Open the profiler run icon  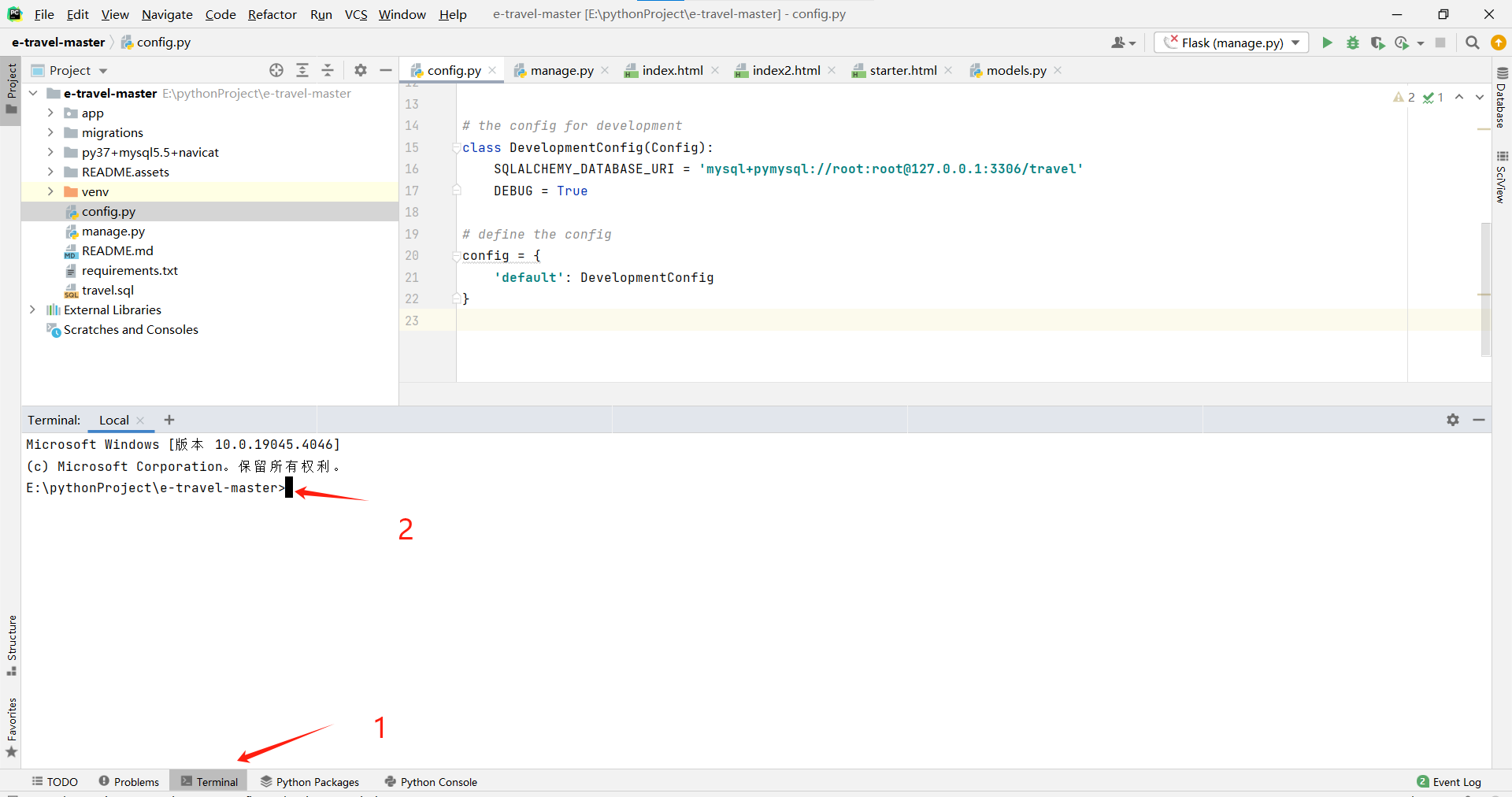(x=1402, y=43)
